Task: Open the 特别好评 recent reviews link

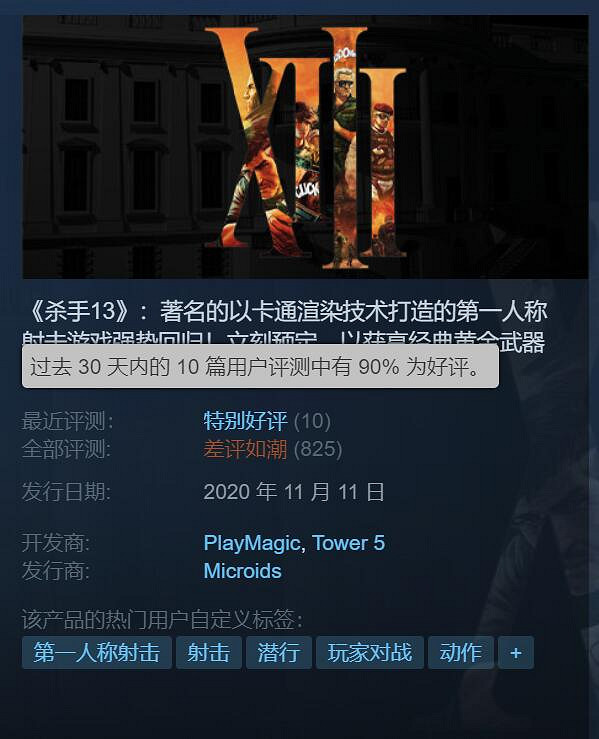Action: click(245, 421)
